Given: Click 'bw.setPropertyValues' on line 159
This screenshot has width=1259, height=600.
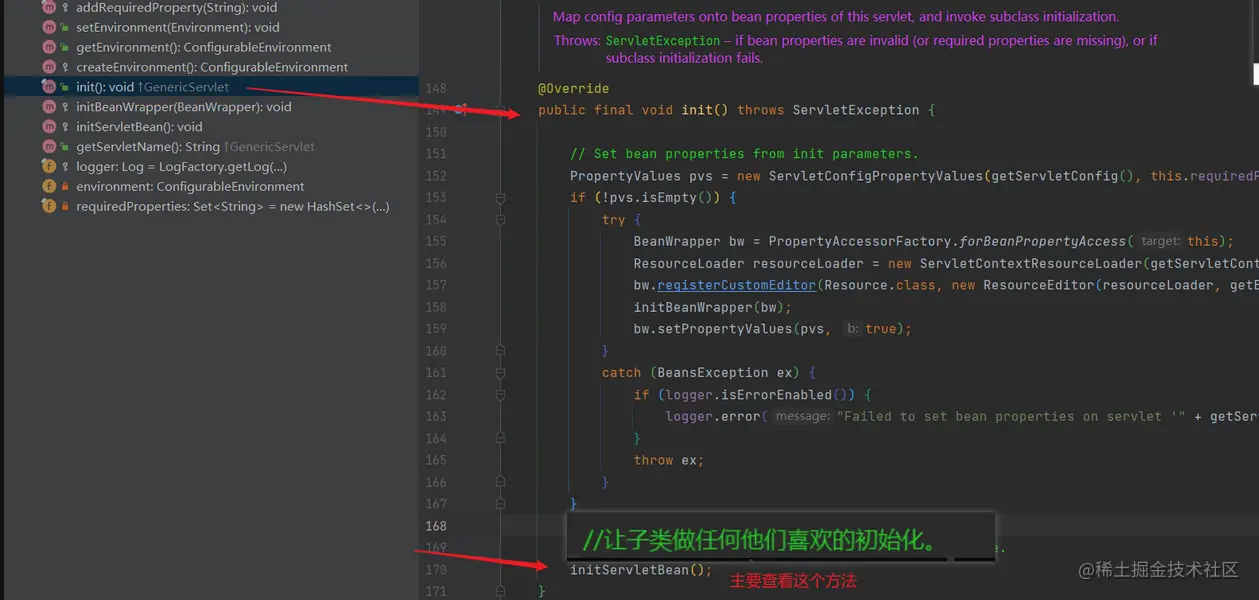Looking at the screenshot, I should [x=713, y=329].
